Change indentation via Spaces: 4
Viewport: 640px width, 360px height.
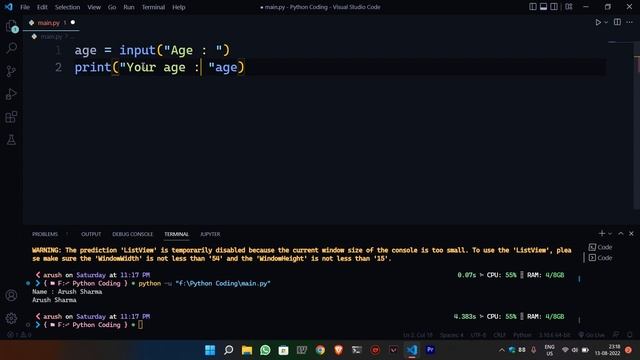pos(451,335)
